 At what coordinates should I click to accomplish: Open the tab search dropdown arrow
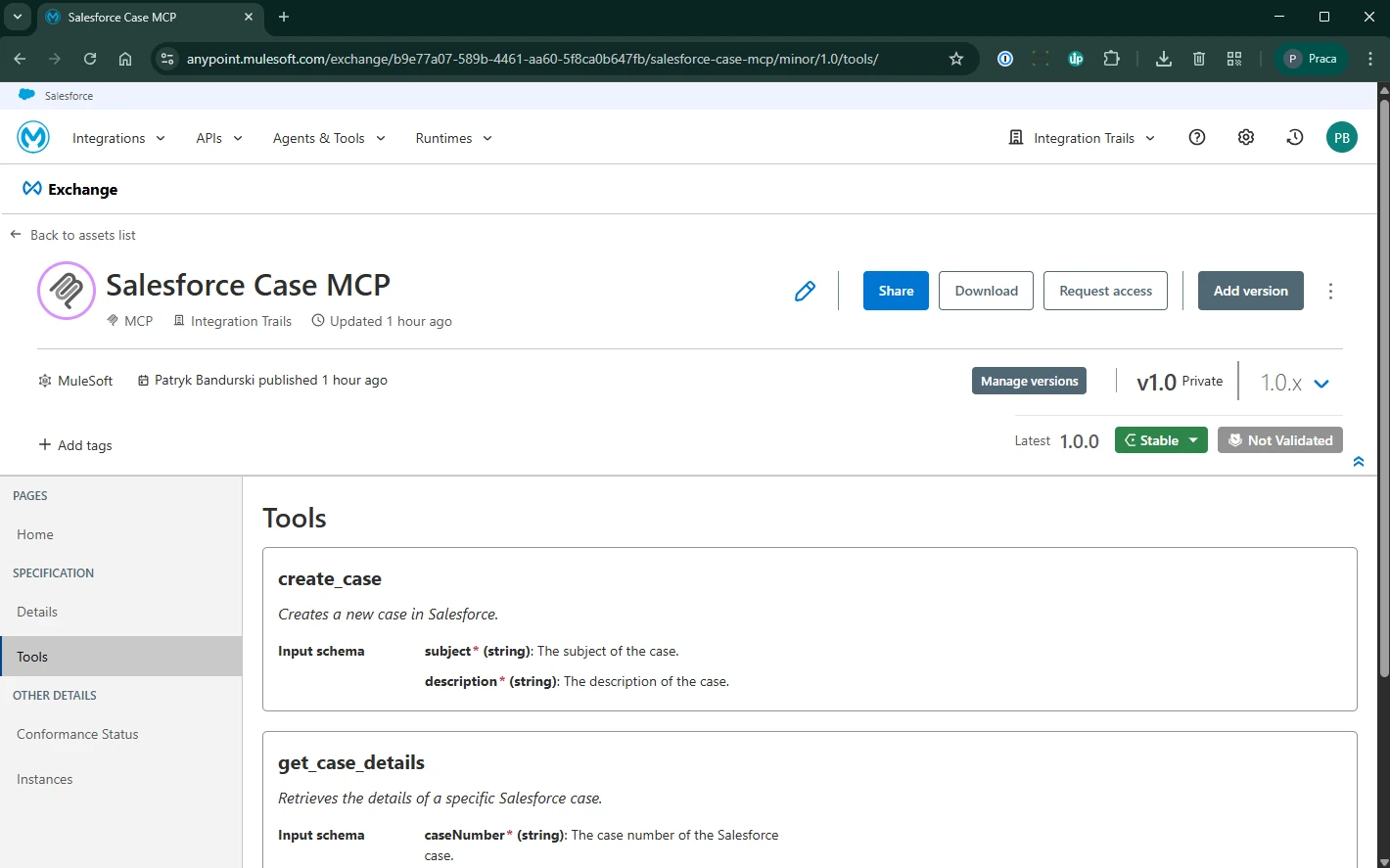[17, 17]
